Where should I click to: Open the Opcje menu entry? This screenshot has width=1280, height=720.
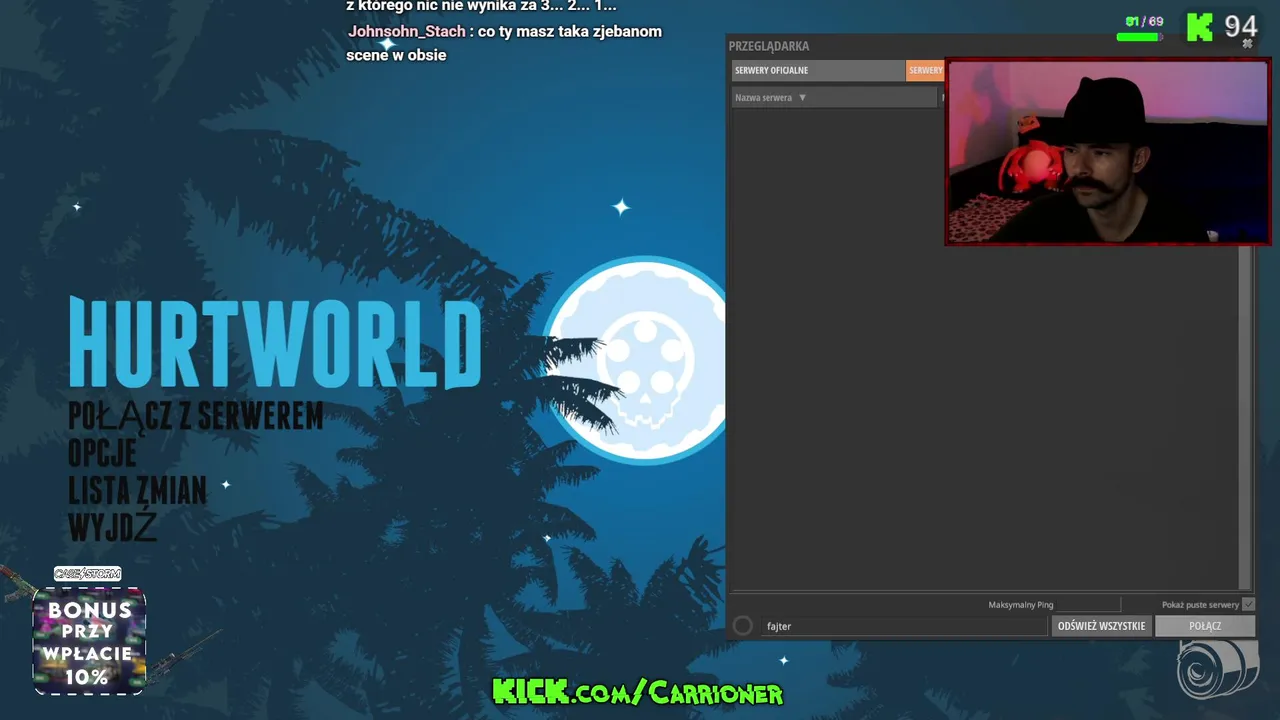coord(102,453)
